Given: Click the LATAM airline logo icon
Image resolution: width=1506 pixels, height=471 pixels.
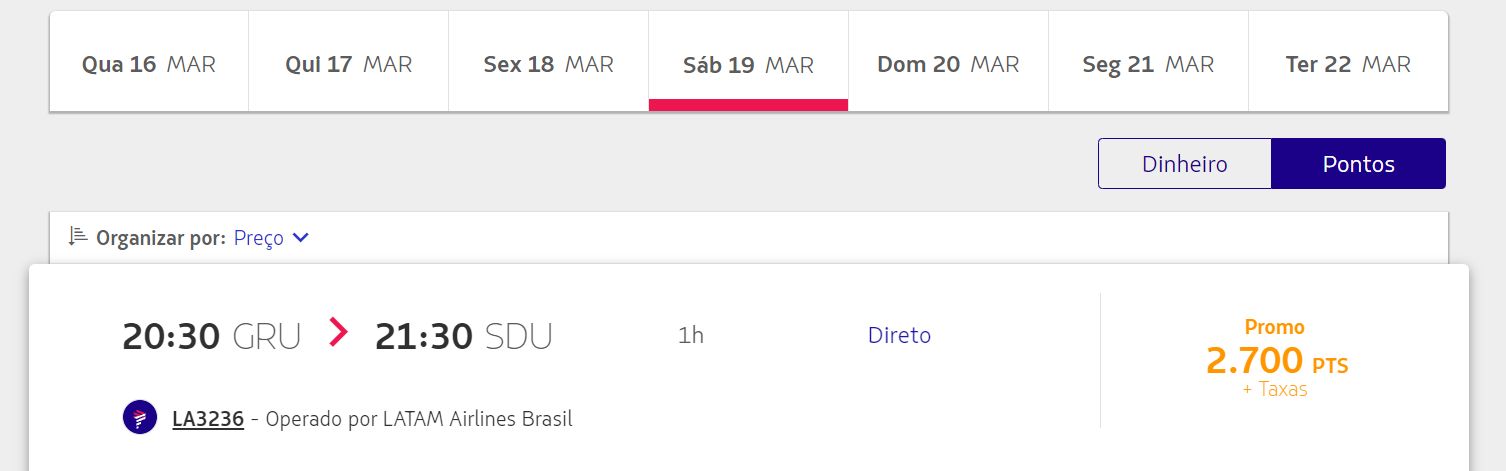Looking at the screenshot, I should click(140, 417).
